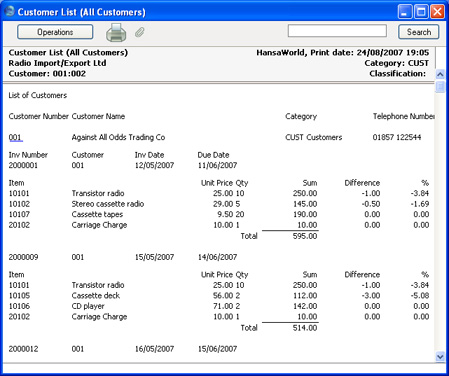Click item code 10106
The image size is (449, 376).
(19, 306)
